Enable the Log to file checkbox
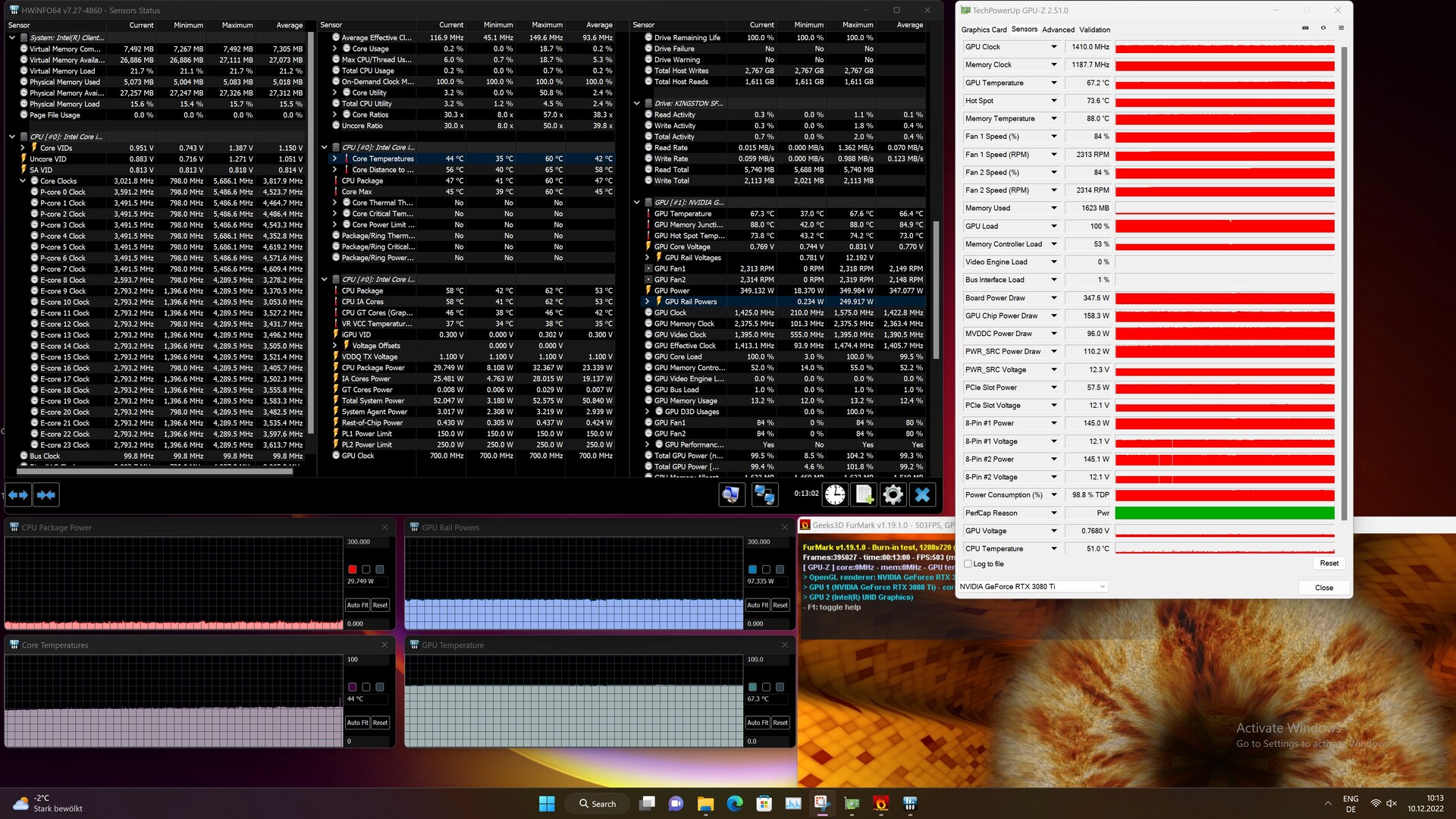Screen dimensions: 1456x819 click(968, 564)
